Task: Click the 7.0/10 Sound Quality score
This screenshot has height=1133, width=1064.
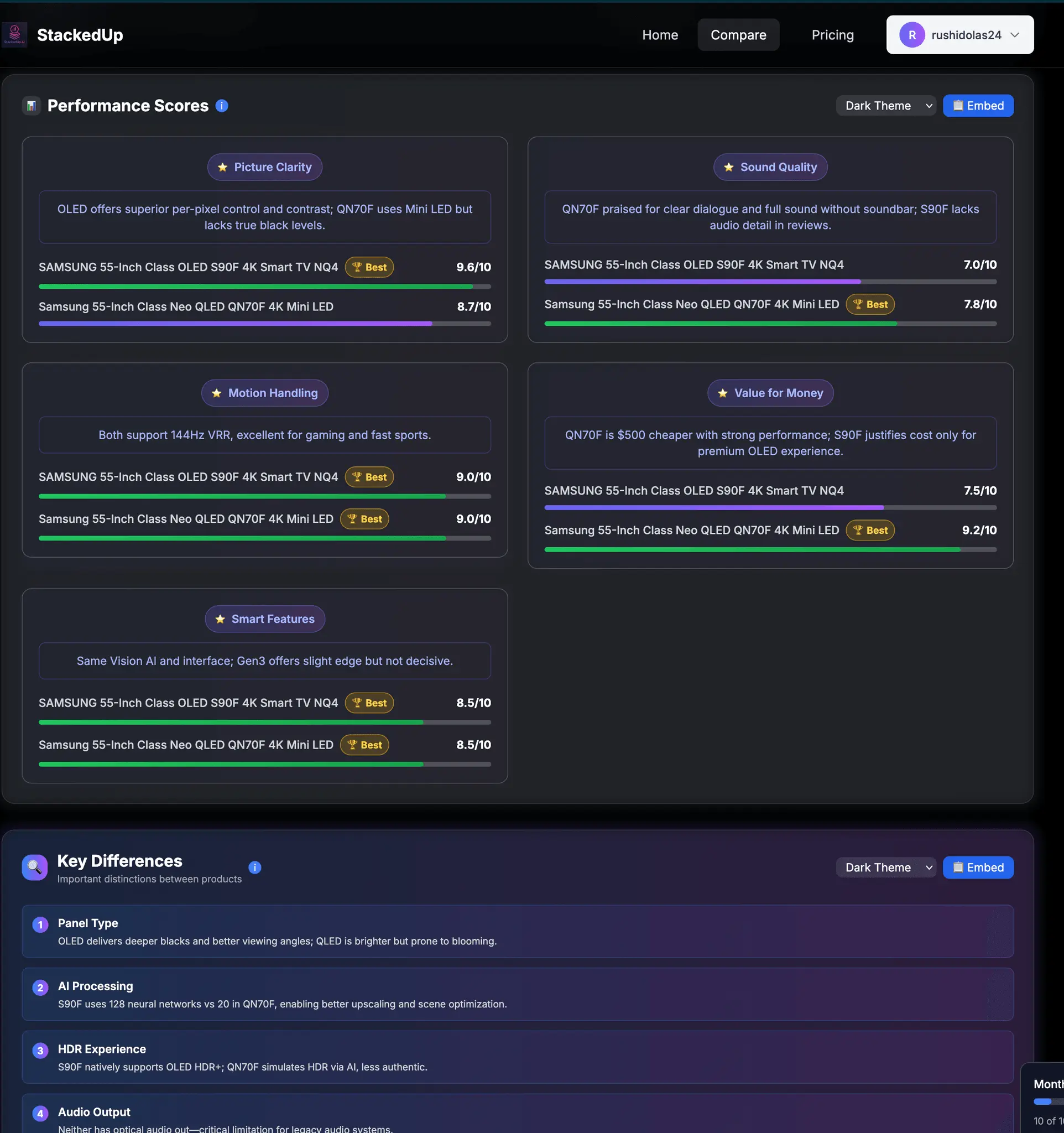Action: (x=980, y=265)
